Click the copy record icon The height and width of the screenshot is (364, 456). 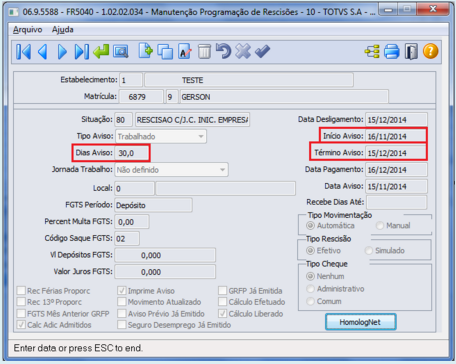click(165, 52)
